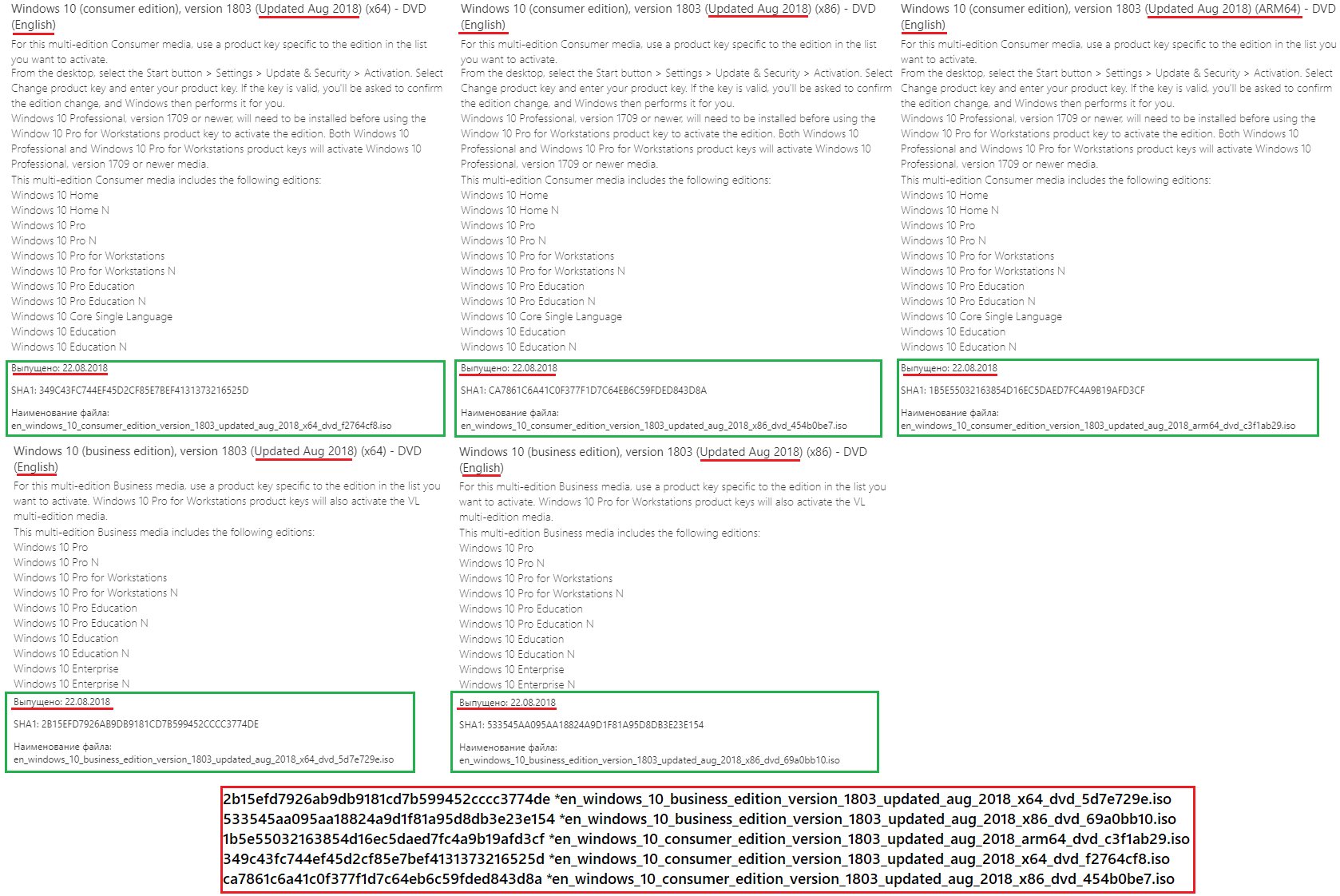This screenshot has height=896, width=1340.
Task: Click SHA1 value 1B5E55032163854D16EC5DAED7FC4A9B19AFD3CF
Action: pos(1037,391)
